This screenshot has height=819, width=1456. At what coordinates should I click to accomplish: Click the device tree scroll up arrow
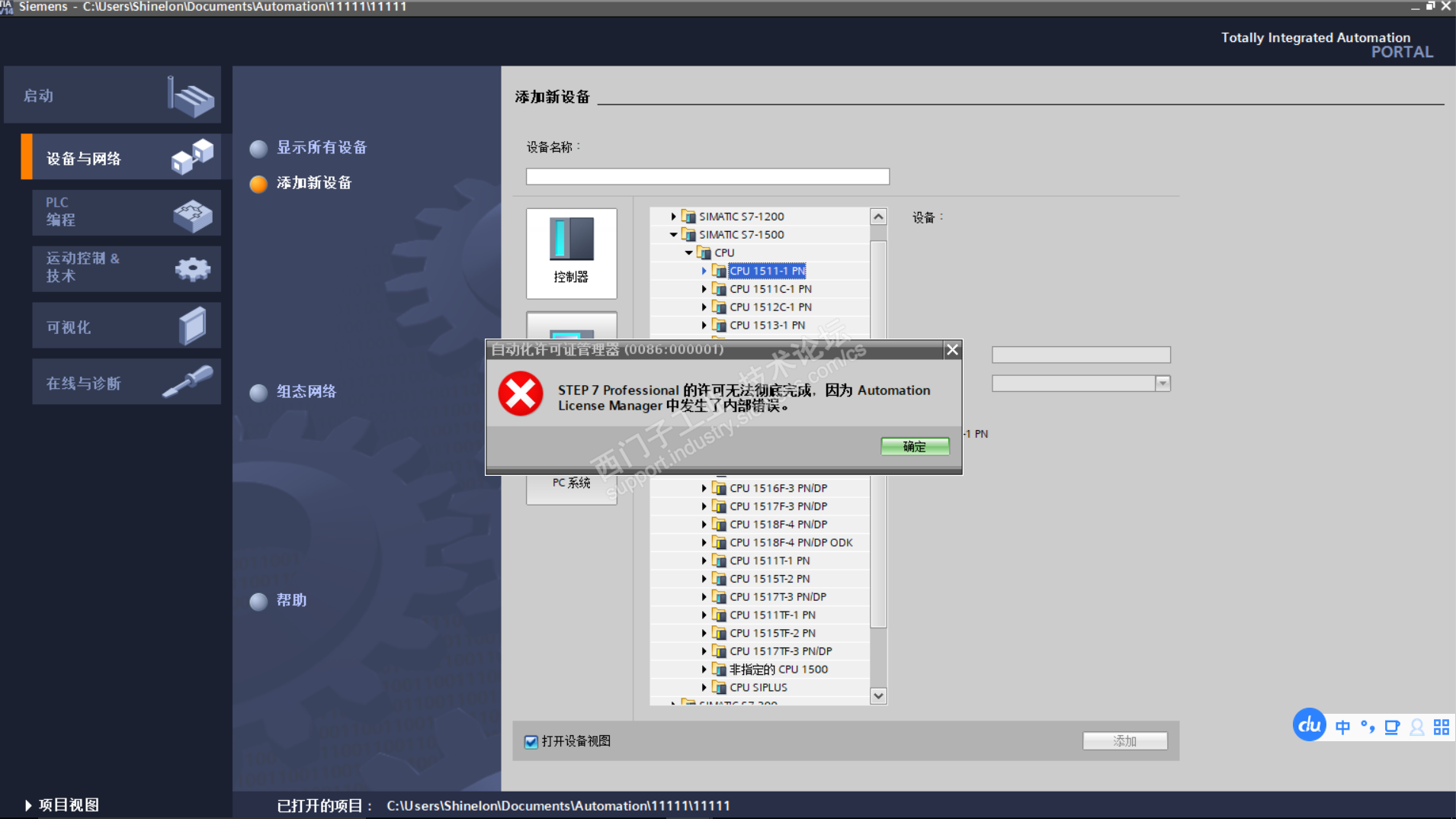(878, 217)
